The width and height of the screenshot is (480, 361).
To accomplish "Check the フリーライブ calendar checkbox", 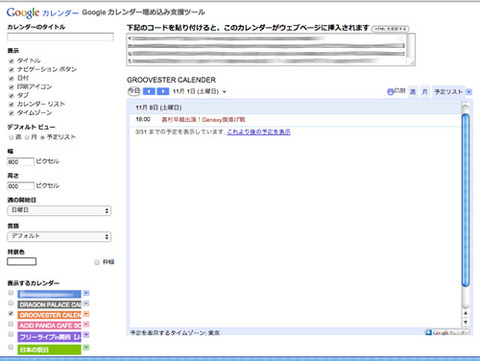I will [x=11, y=334].
